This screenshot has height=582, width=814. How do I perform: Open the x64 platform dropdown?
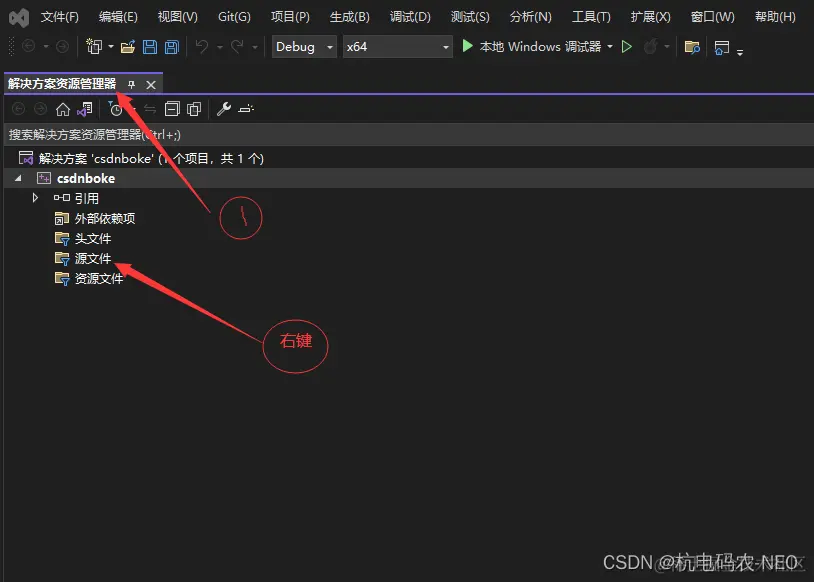click(x=397, y=47)
